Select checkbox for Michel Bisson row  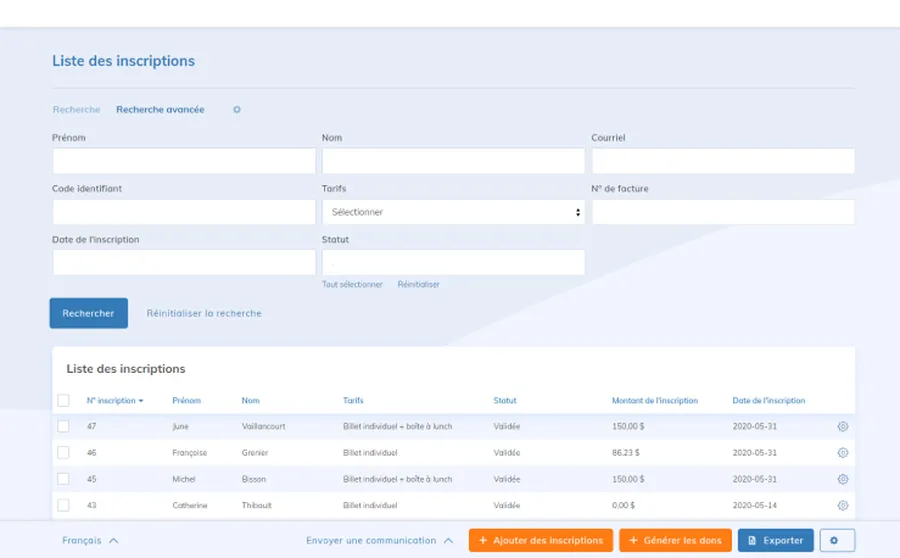(x=63, y=479)
